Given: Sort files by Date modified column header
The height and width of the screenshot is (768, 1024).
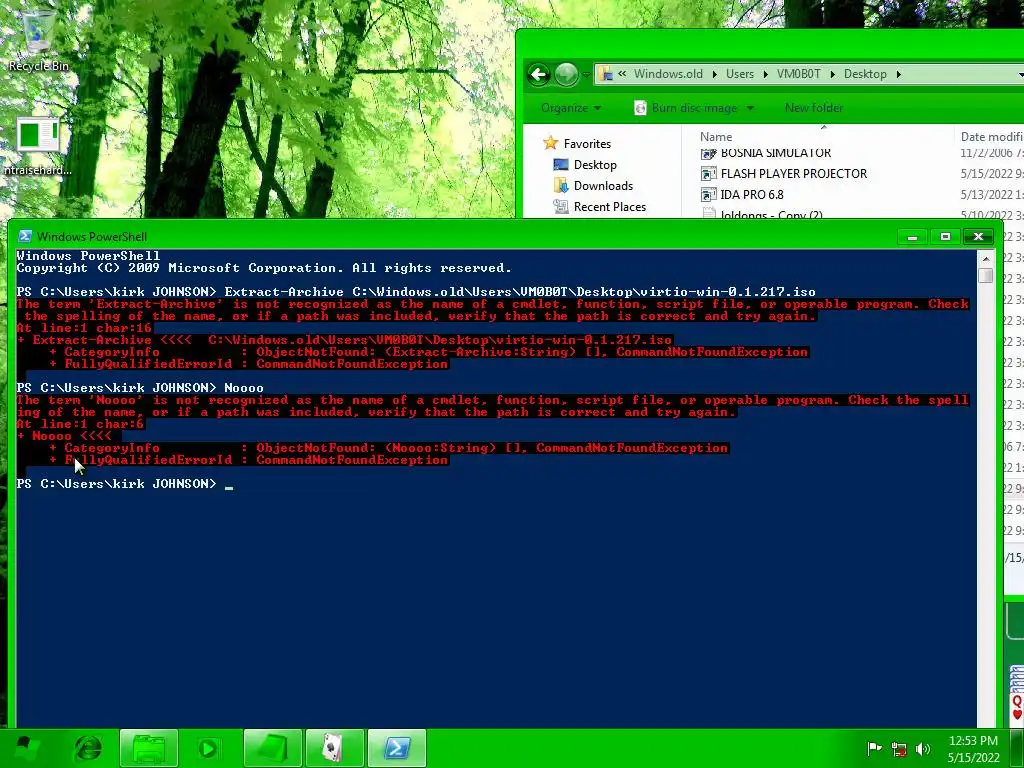Looking at the screenshot, I should (x=990, y=136).
